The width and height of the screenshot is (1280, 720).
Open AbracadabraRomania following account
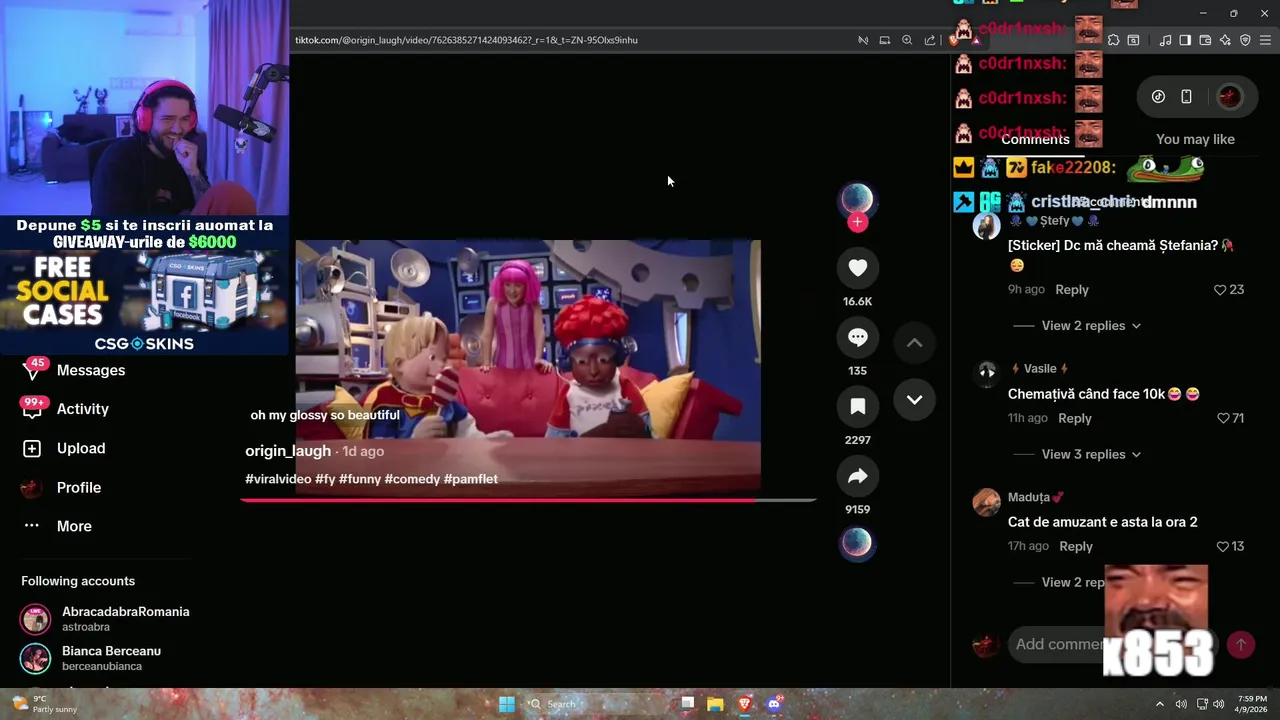point(105,619)
